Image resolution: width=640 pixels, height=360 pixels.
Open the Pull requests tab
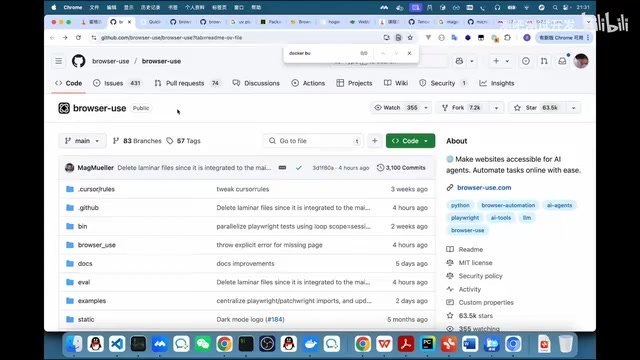pos(187,83)
